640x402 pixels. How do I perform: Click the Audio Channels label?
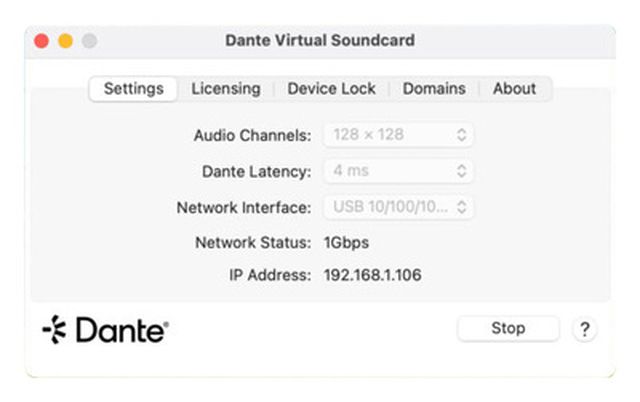[x=252, y=134]
